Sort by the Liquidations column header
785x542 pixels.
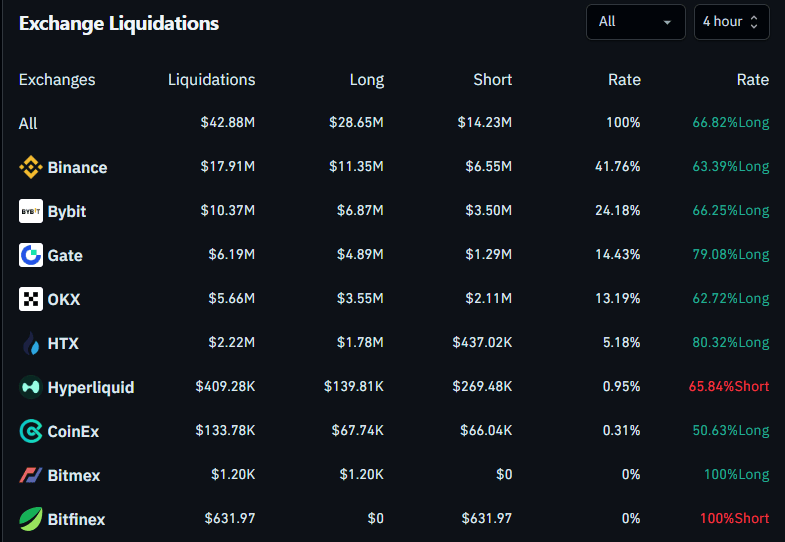tap(211, 80)
